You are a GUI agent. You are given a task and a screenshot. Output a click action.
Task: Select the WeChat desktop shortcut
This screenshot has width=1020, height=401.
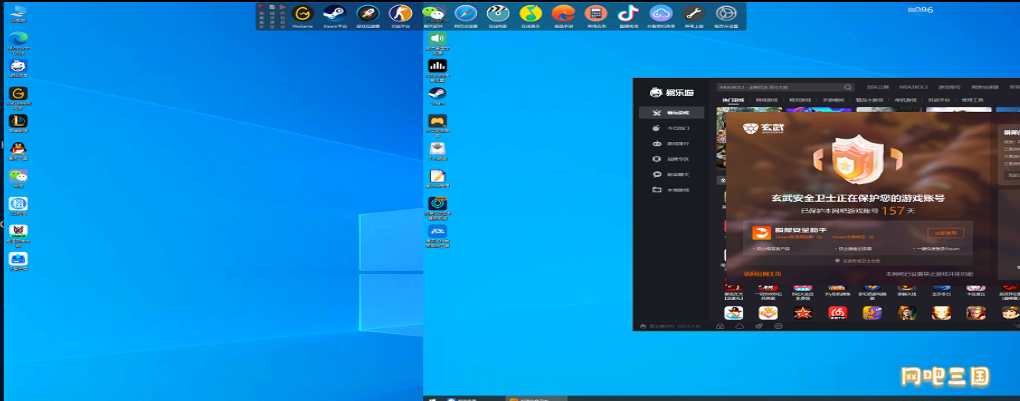tap(18, 176)
